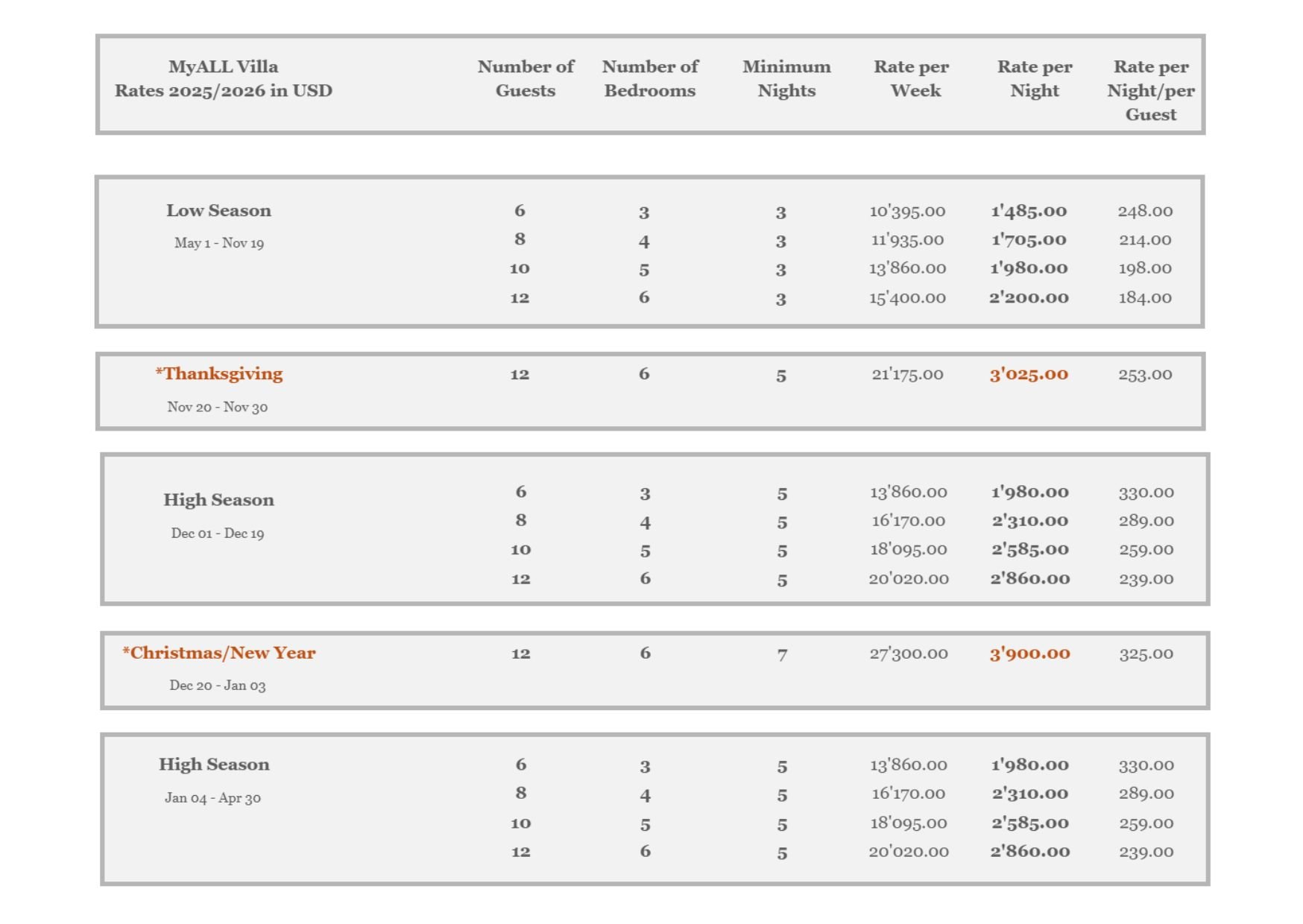Click the Rate per Night/per Guest header
This screenshot has height=924, width=1303.
point(1150,90)
